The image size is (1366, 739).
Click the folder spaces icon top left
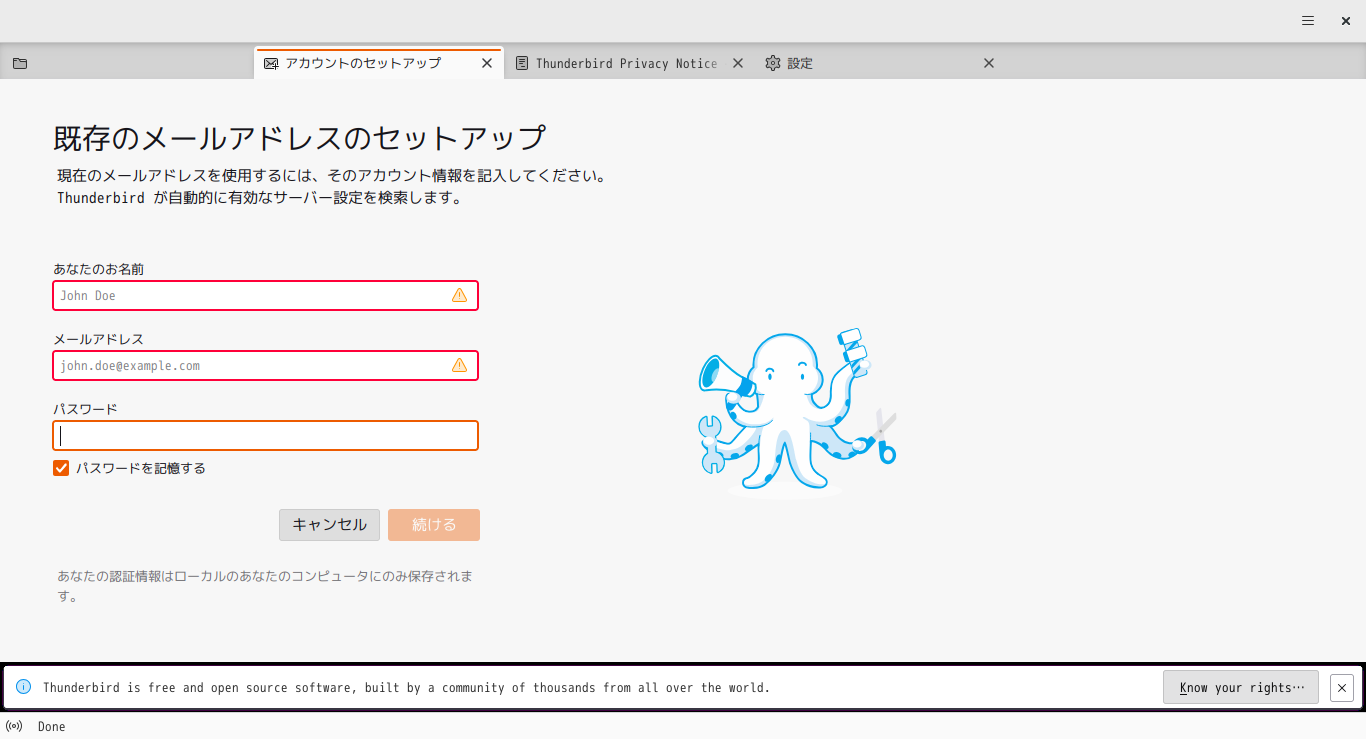pyautogui.click(x=20, y=62)
